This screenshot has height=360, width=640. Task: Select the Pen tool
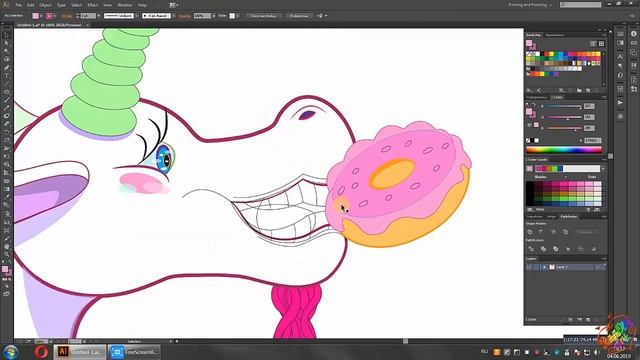point(7,67)
